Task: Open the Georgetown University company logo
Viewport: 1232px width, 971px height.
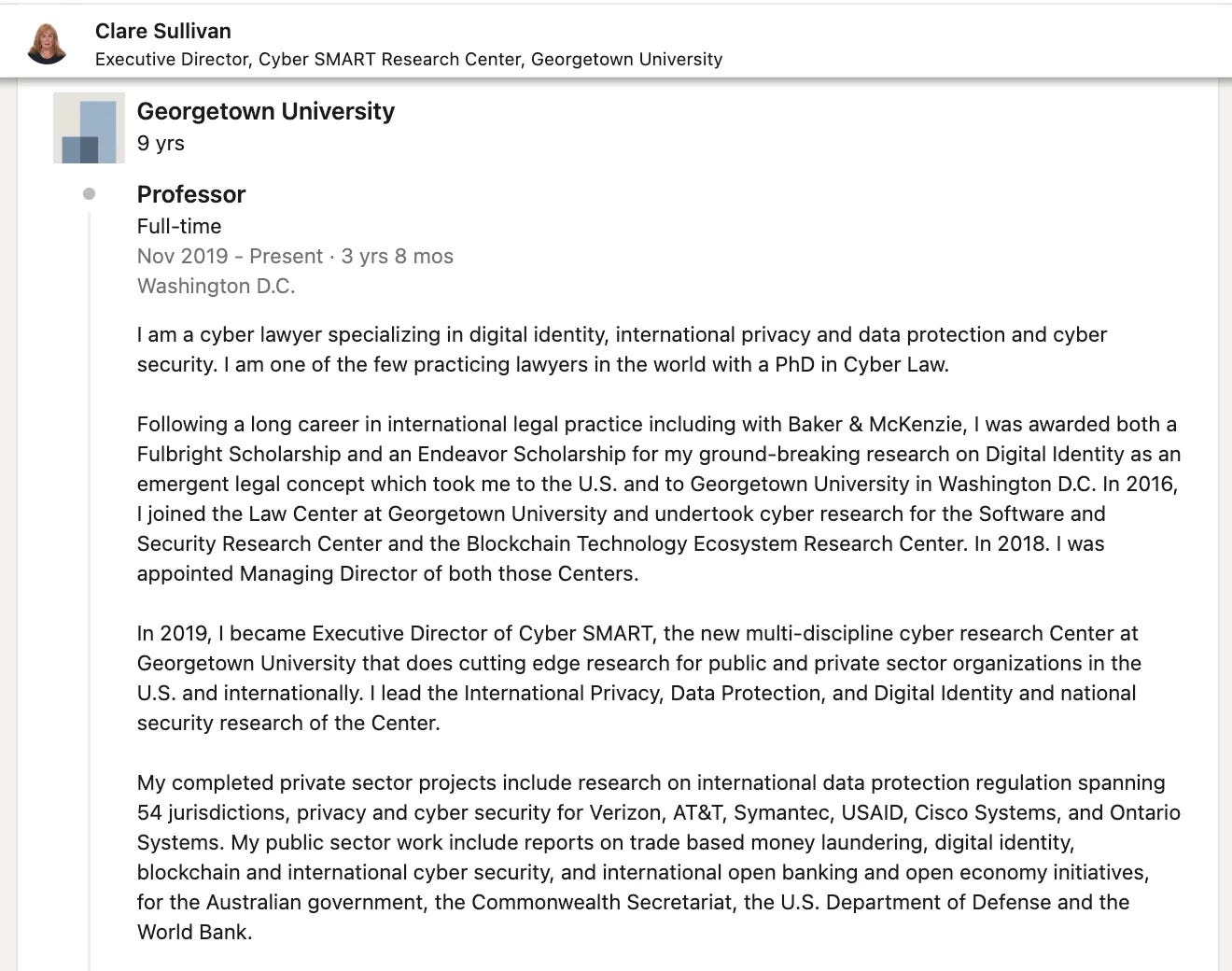Action: (x=89, y=128)
